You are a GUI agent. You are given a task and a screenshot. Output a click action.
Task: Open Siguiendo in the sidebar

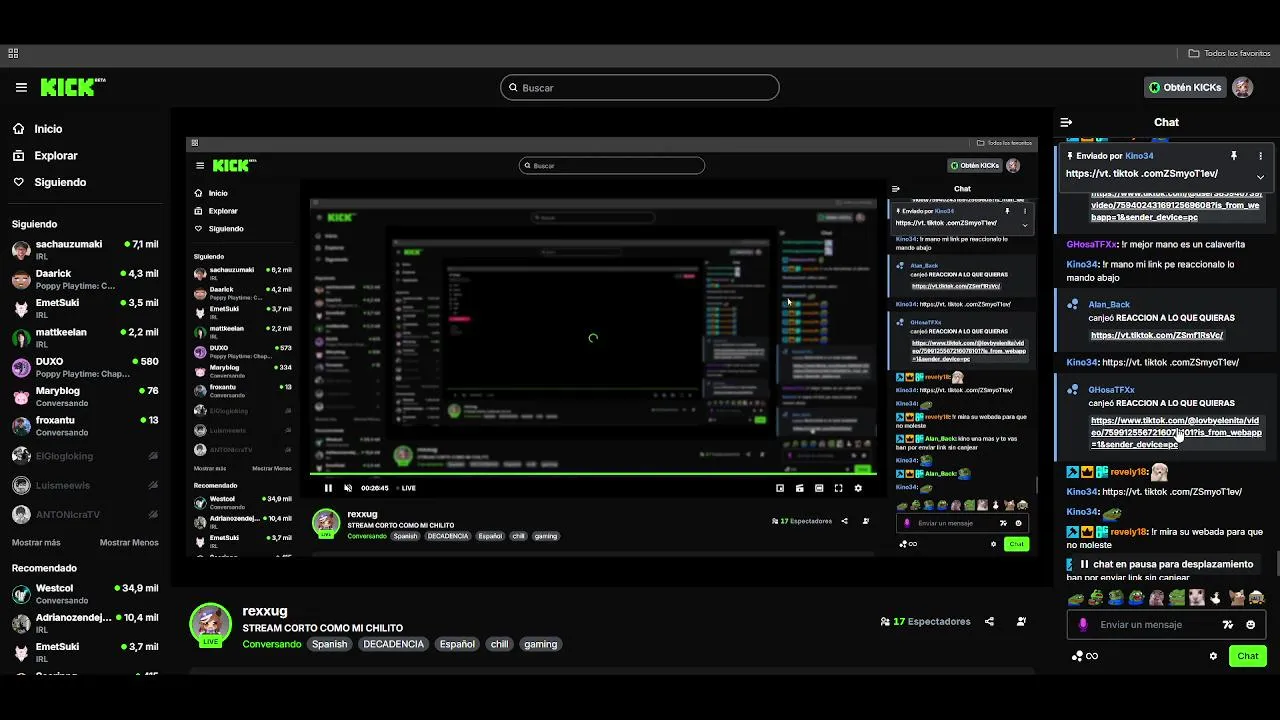50,182
